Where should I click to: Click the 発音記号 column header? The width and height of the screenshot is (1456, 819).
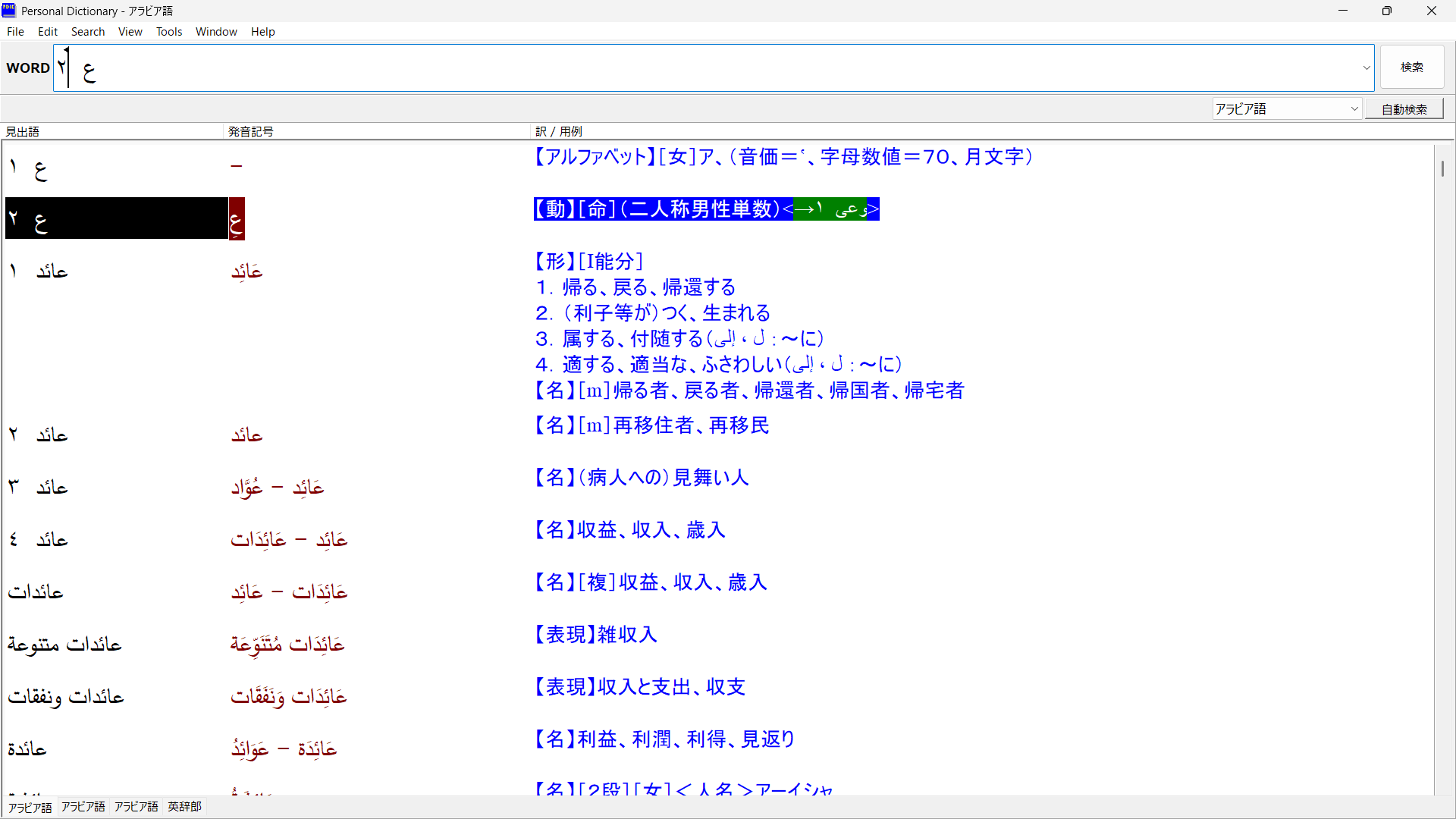pos(251,131)
